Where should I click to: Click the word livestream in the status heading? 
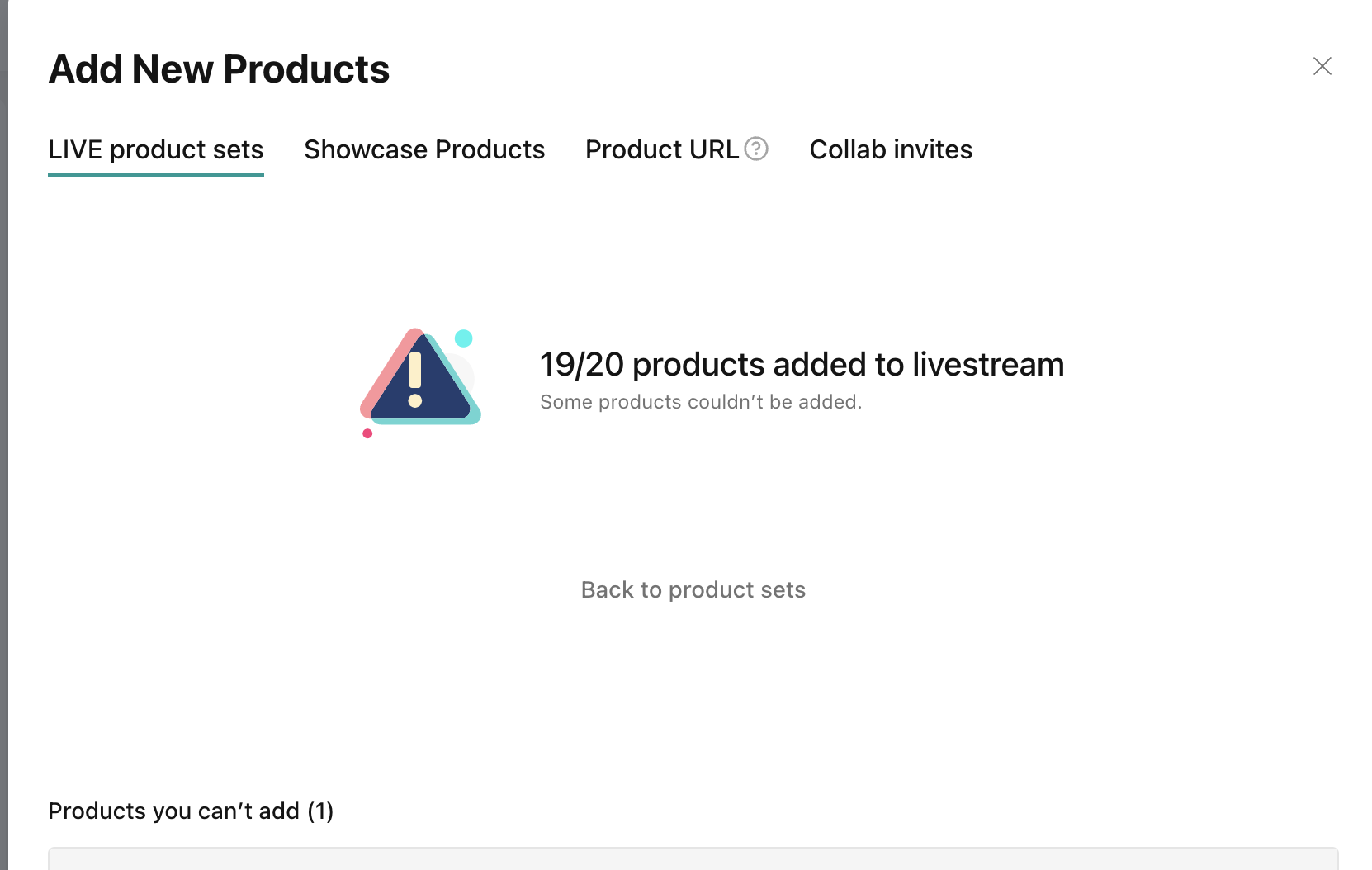click(988, 364)
